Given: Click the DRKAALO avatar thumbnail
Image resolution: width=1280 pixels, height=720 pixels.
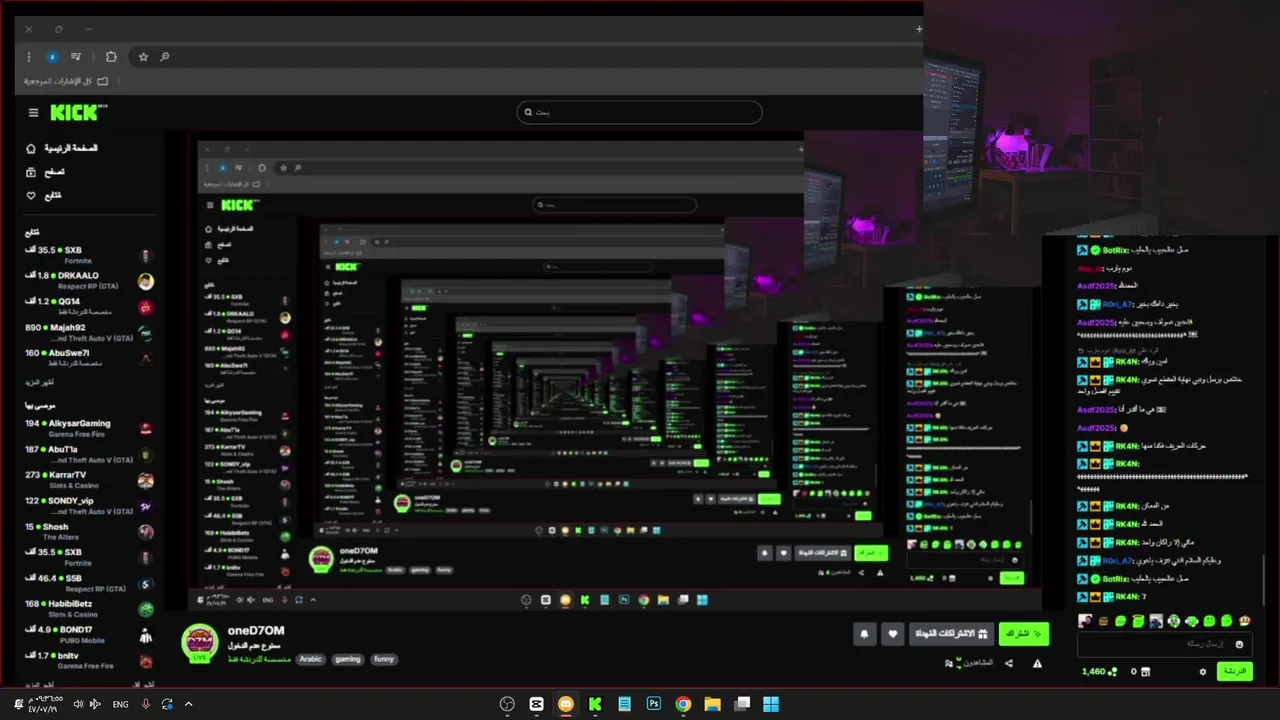Looking at the screenshot, I should tap(146, 281).
